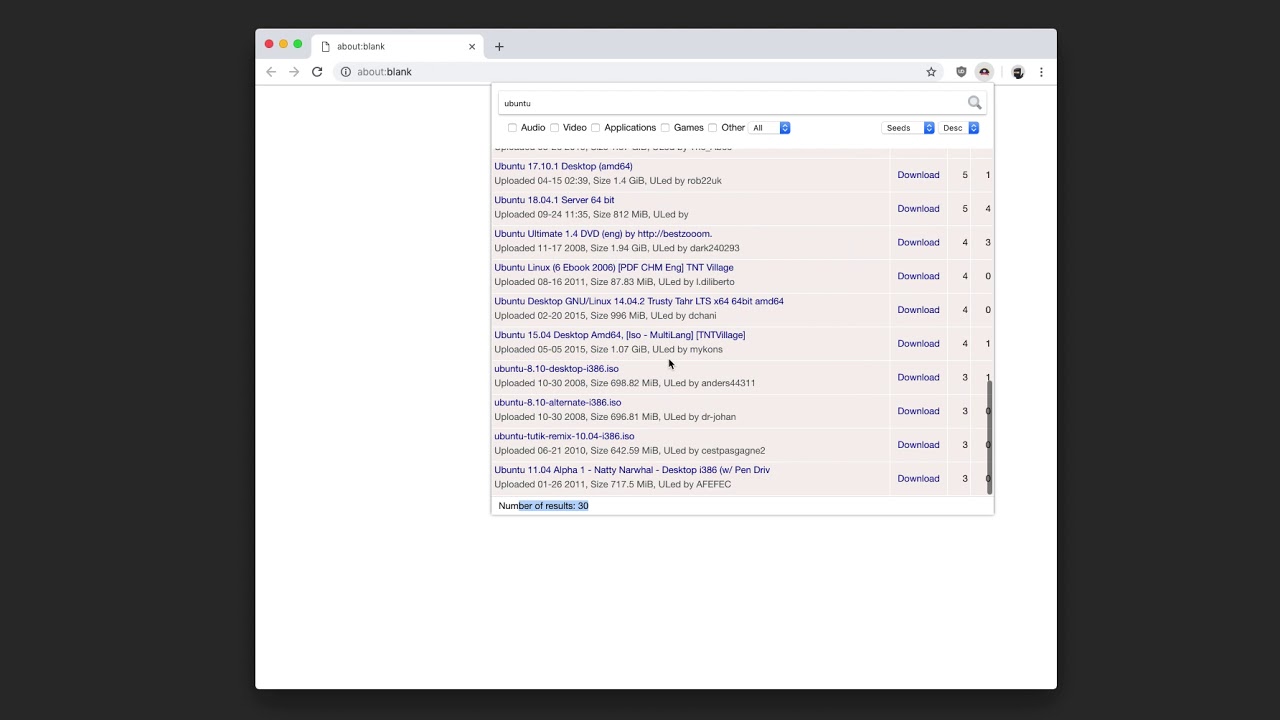
Task: Open Ubuntu Desktop 14.04.2 Trusty Tahr link
Action: [639, 301]
